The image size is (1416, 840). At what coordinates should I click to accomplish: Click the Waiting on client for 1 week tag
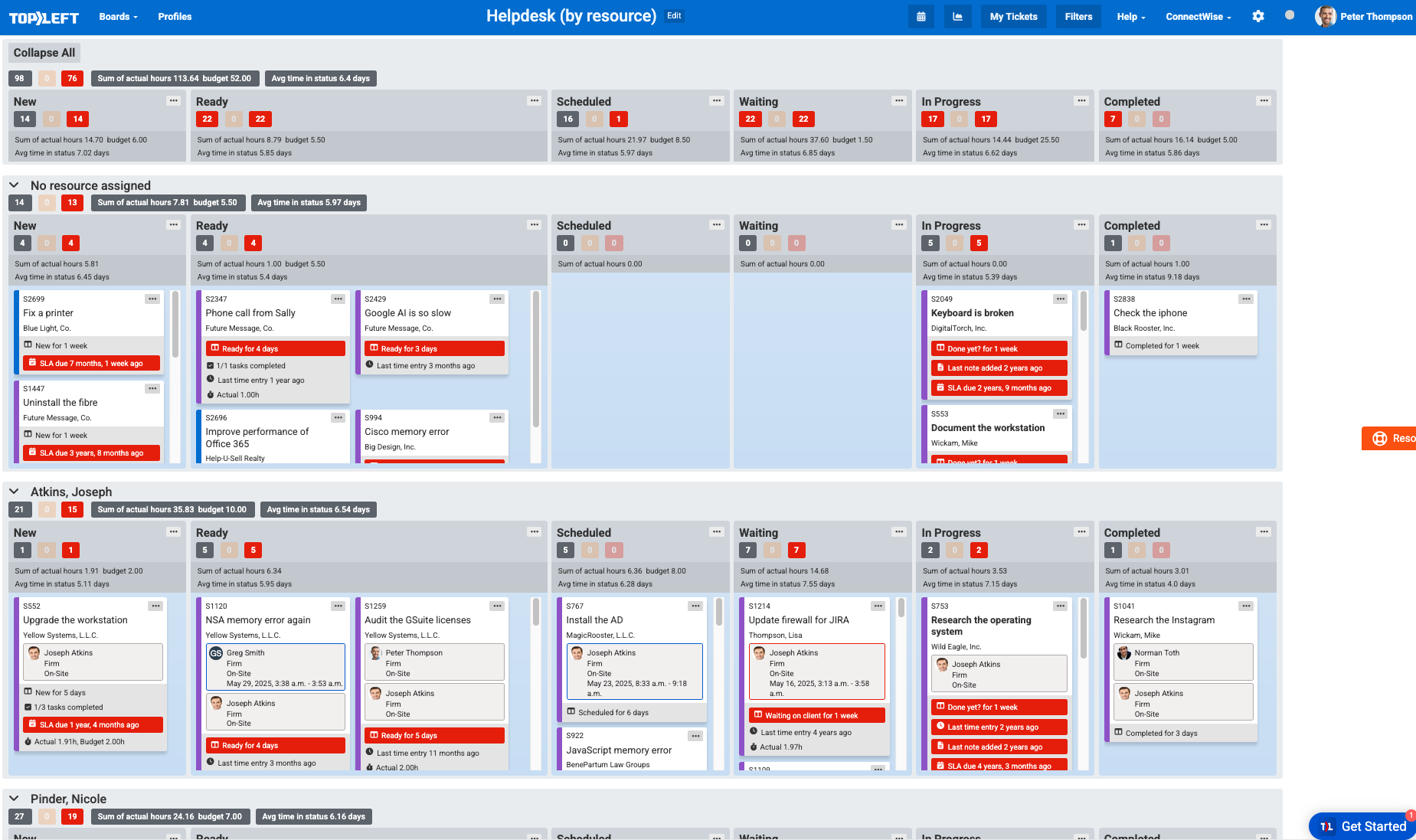817,715
